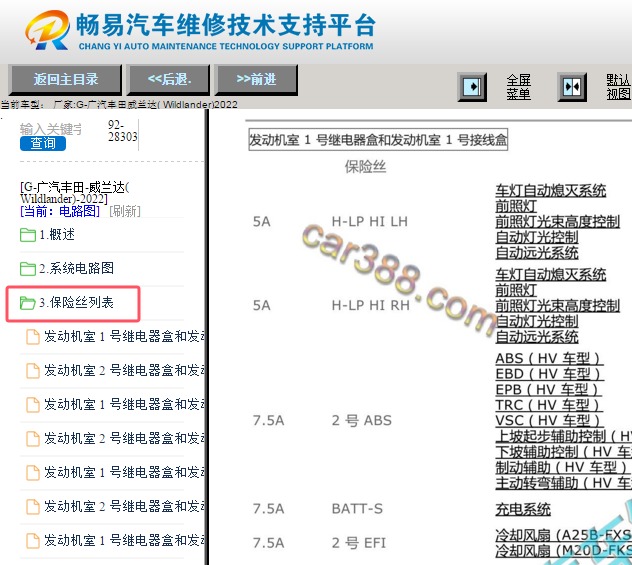This screenshot has height=565, width=632.
Task: Open EPB ( HV 车型 ) link
Action: 548,389
